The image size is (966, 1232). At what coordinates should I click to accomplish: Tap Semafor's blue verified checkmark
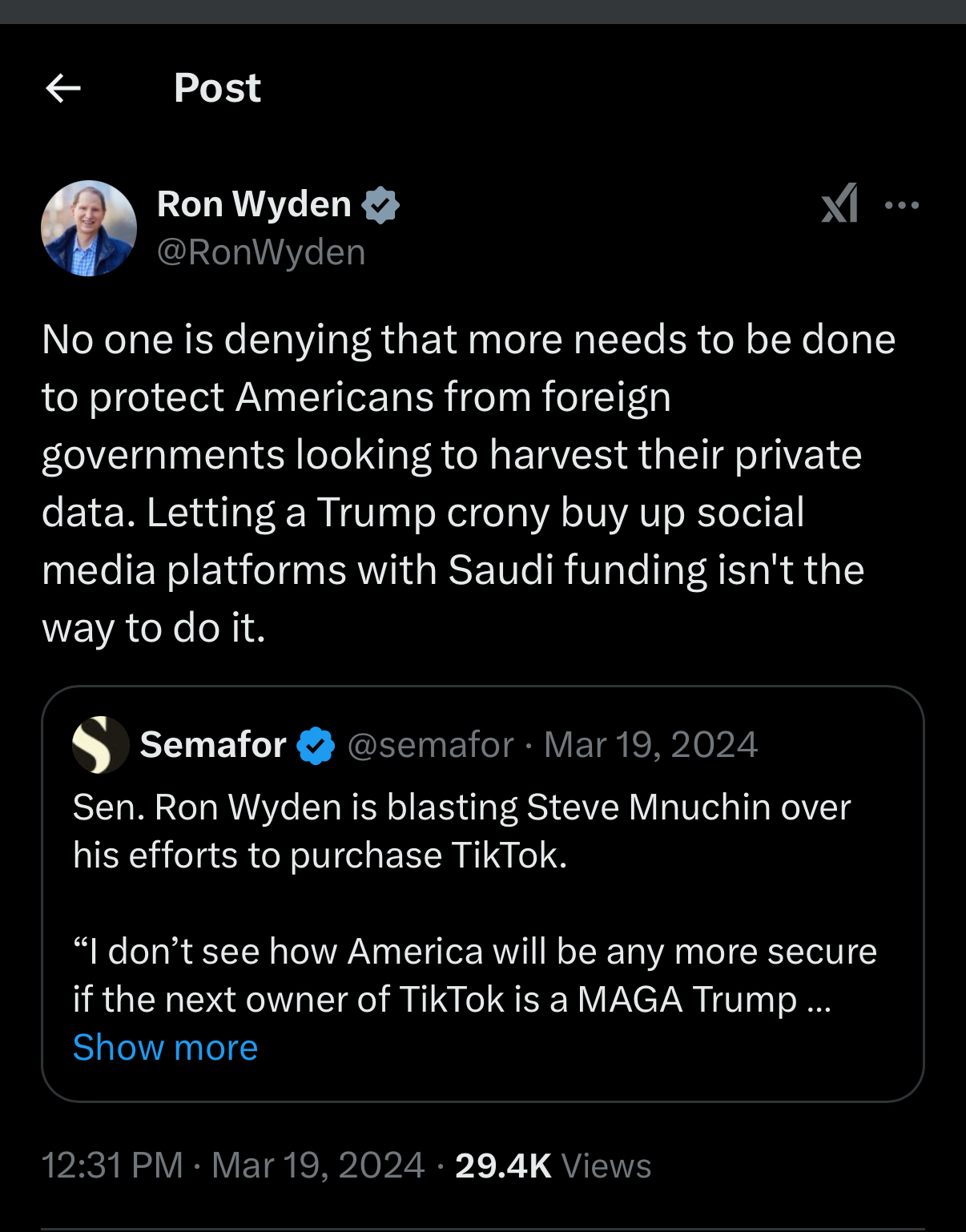coord(316,746)
